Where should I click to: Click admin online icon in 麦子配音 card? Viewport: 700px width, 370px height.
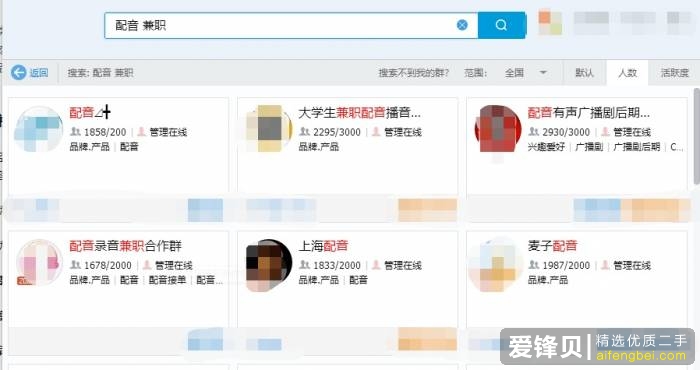pos(605,265)
